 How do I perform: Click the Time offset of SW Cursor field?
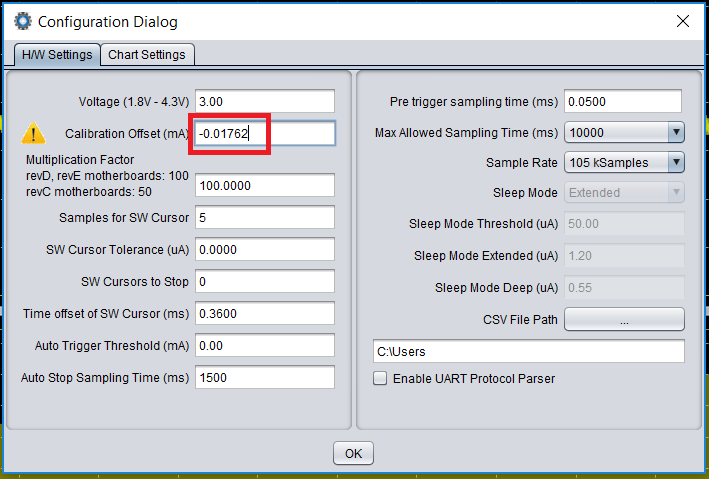265,313
